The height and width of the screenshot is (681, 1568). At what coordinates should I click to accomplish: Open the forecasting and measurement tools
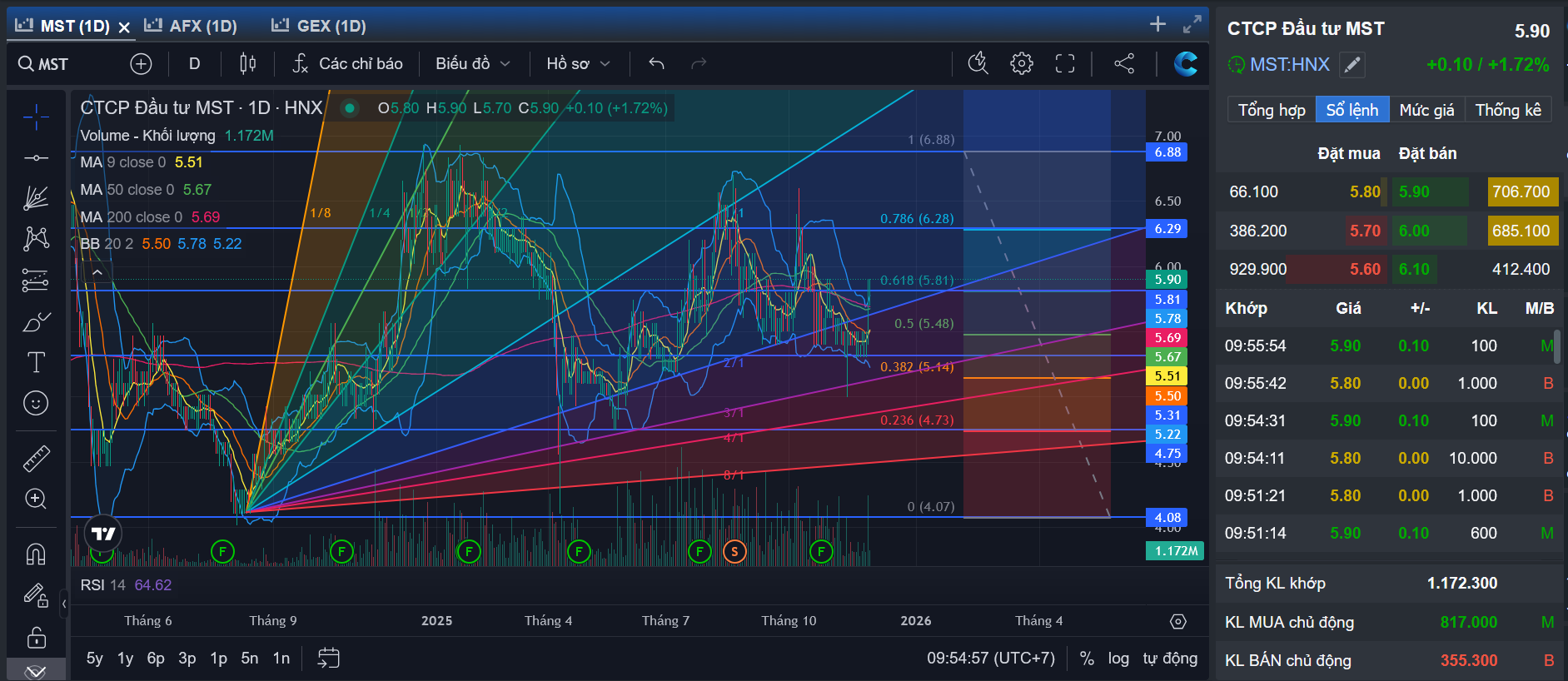click(36, 281)
